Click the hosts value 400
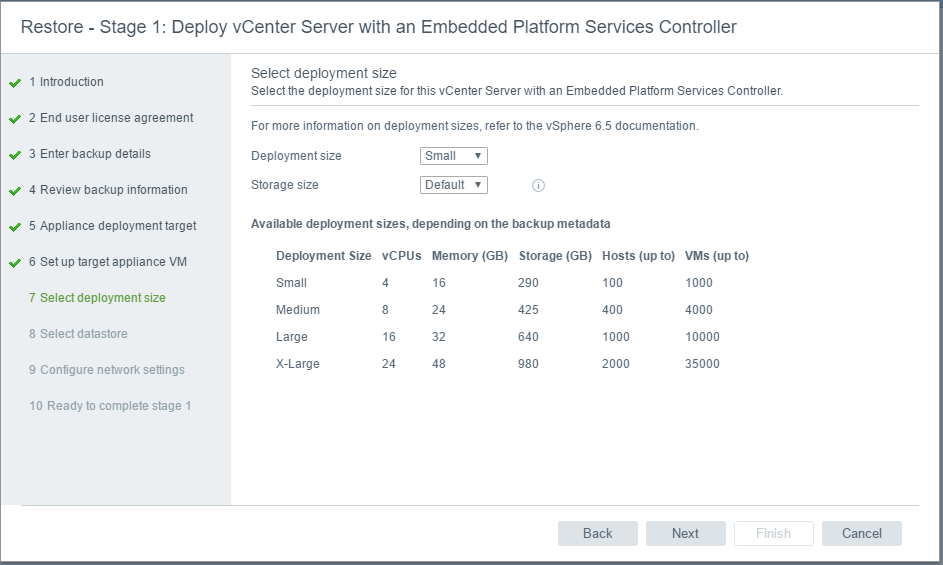This screenshot has height=565, width=943. point(612,310)
